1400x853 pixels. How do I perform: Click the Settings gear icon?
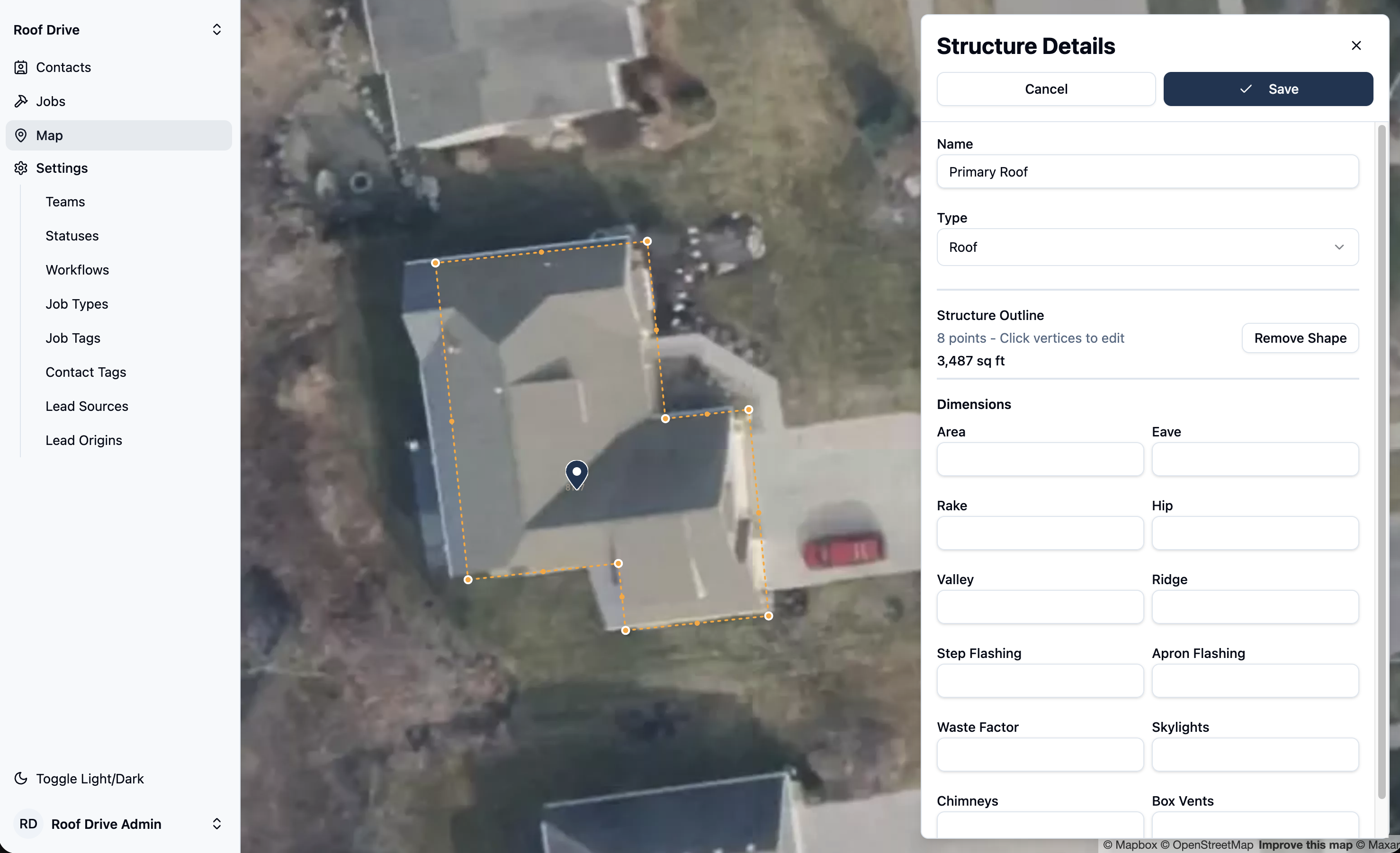(x=20, y=168)
